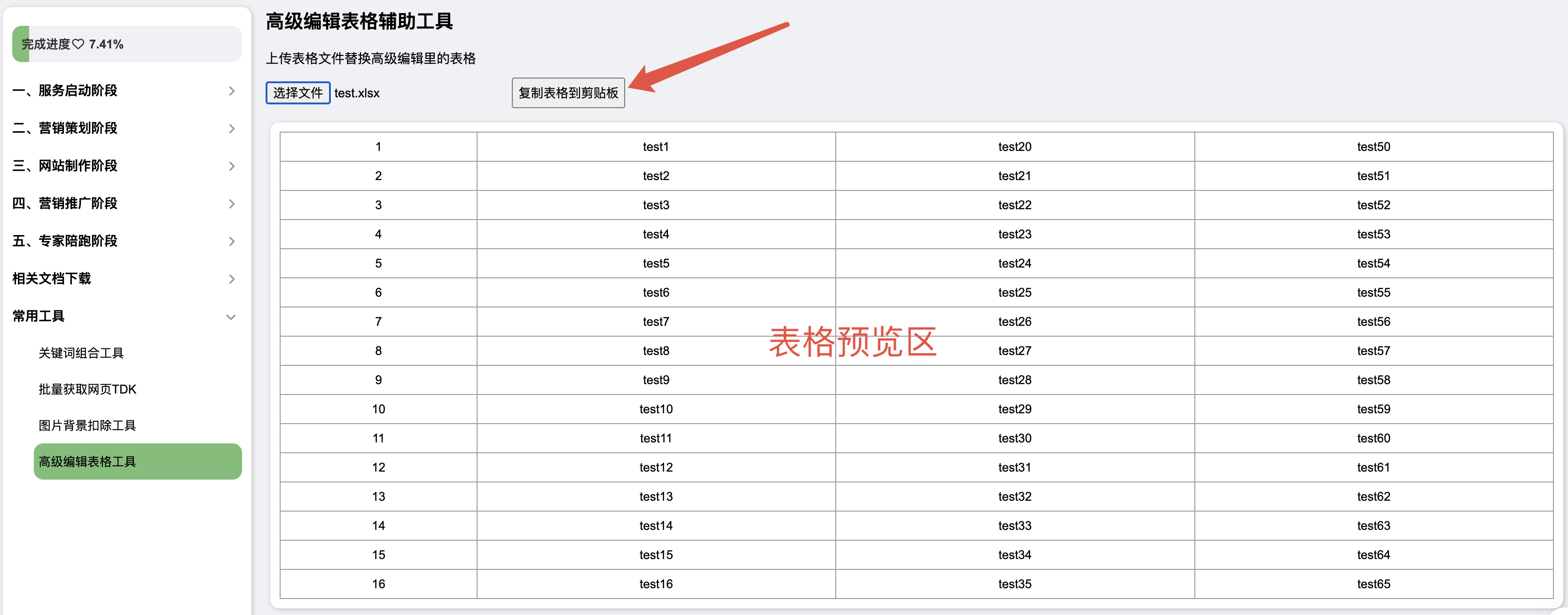Viewport: 1568px width, 615px height.
Task: Open 图片背景扣除工具 menu item
Action: click(138, 425)
